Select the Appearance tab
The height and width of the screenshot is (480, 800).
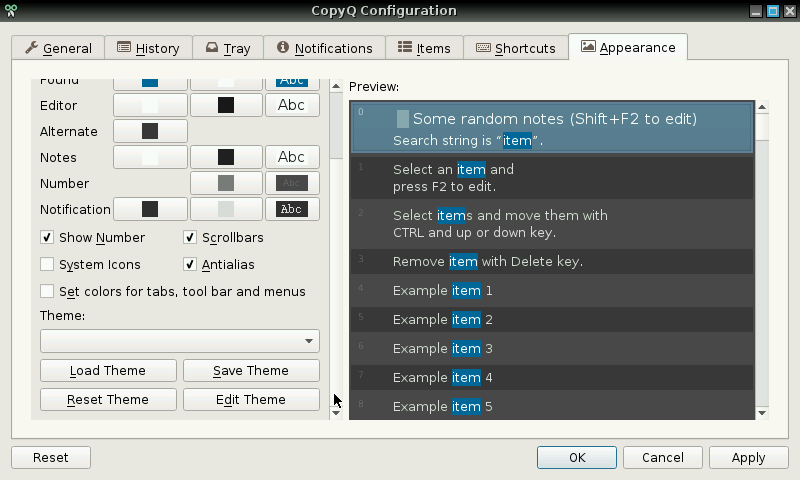628,47
